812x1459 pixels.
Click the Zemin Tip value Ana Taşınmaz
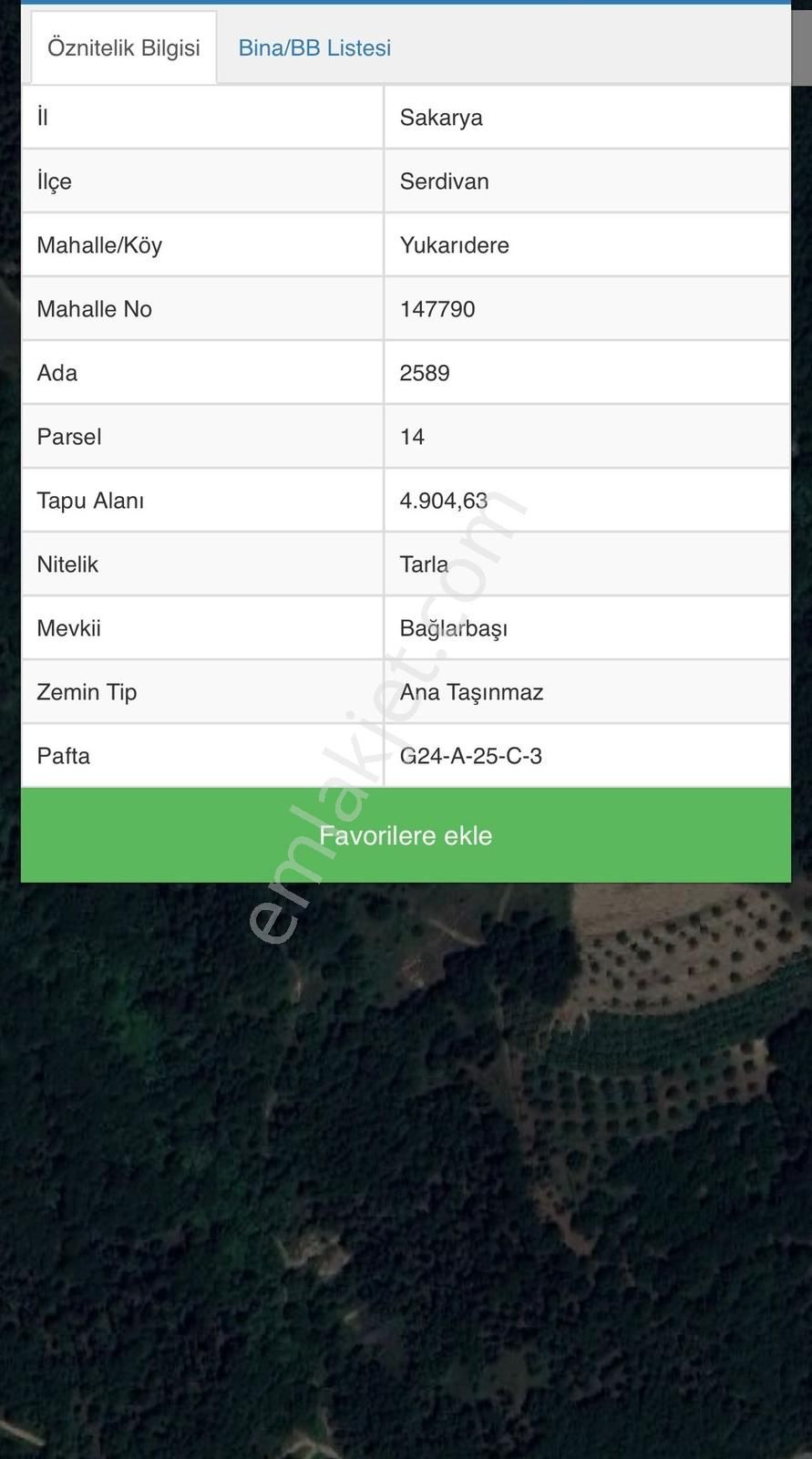(472, 691)
